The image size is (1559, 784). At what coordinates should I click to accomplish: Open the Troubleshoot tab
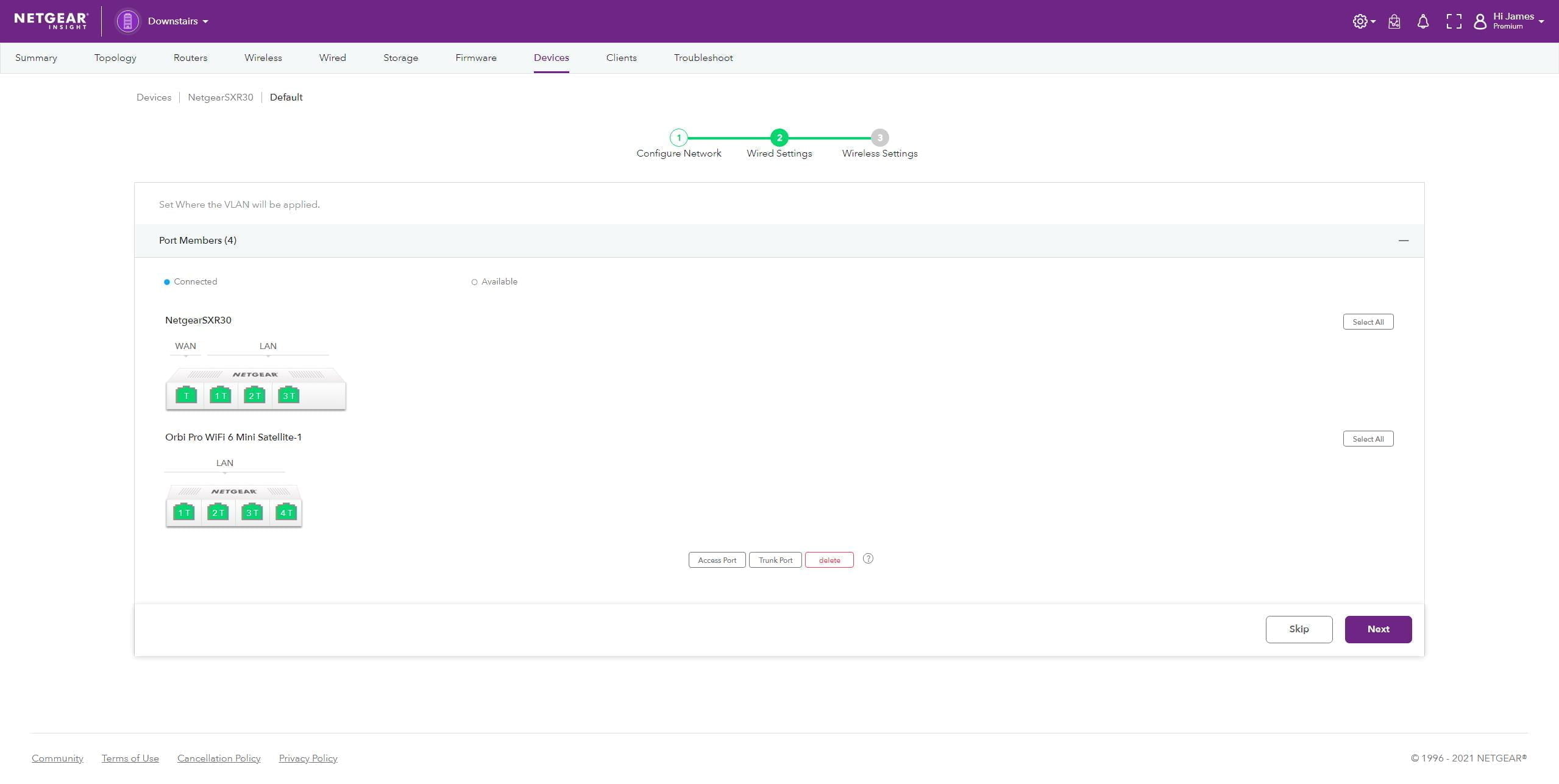(703, 58)
